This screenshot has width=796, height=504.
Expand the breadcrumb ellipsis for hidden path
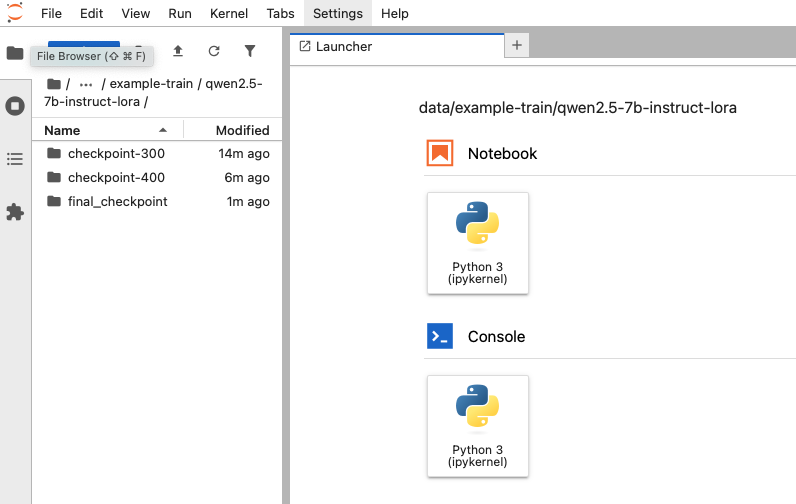tap(86, 84)
